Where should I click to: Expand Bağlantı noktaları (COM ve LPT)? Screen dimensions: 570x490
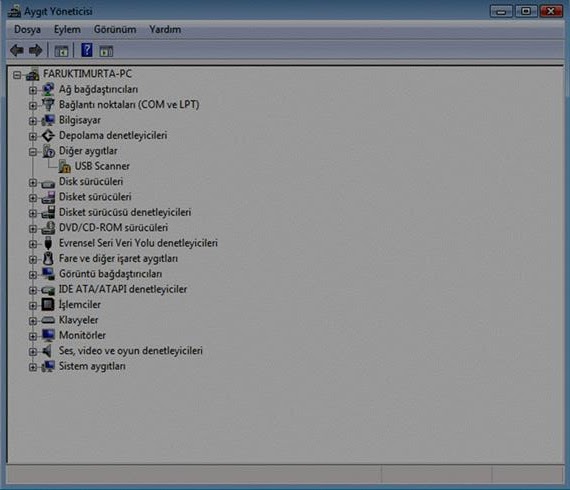tap(33, 105)
